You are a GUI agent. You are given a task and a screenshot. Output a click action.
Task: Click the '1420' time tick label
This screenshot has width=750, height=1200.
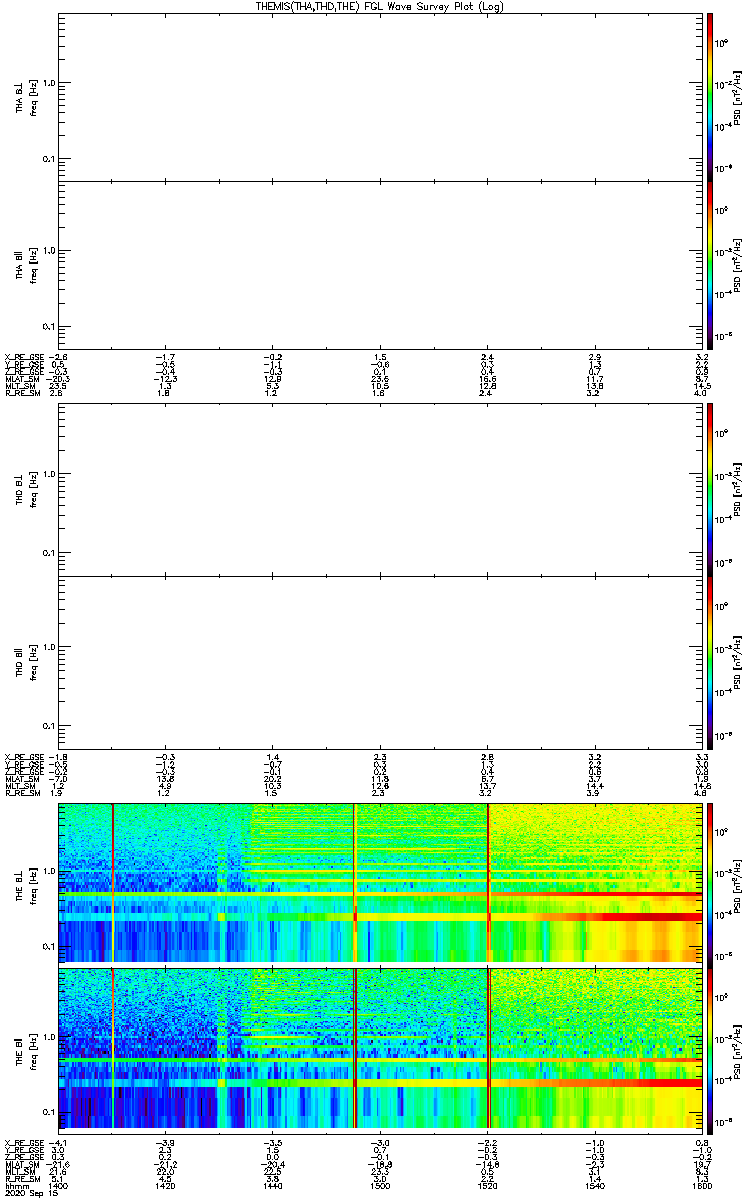166,1186
